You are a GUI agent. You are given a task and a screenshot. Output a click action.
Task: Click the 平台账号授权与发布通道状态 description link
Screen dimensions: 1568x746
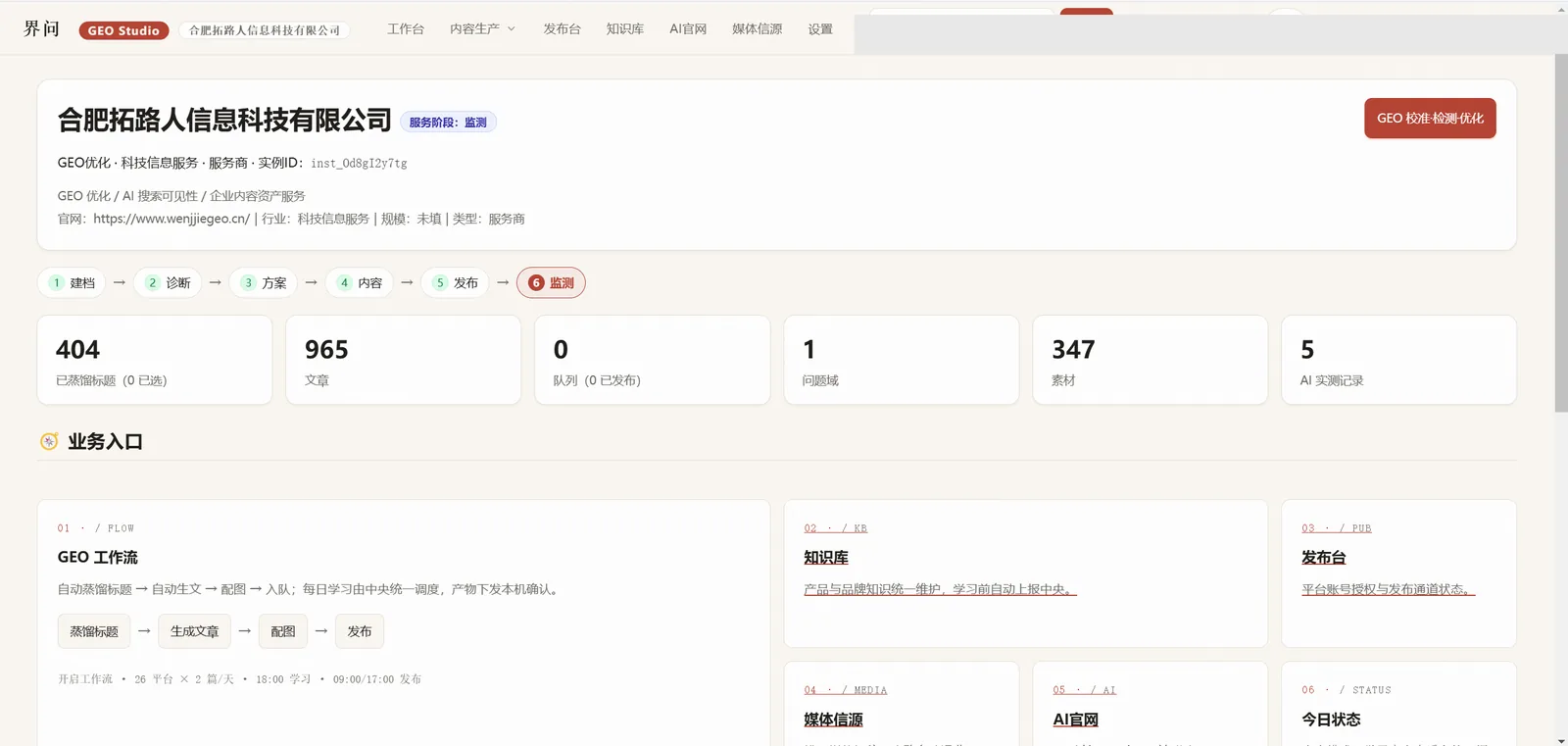(1389, 589)
